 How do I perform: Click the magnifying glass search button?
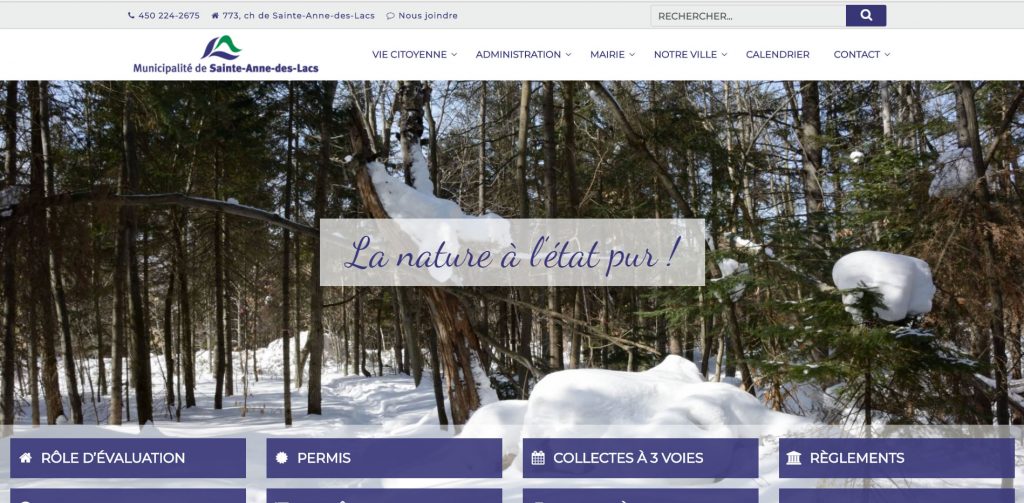pos(866,16)
